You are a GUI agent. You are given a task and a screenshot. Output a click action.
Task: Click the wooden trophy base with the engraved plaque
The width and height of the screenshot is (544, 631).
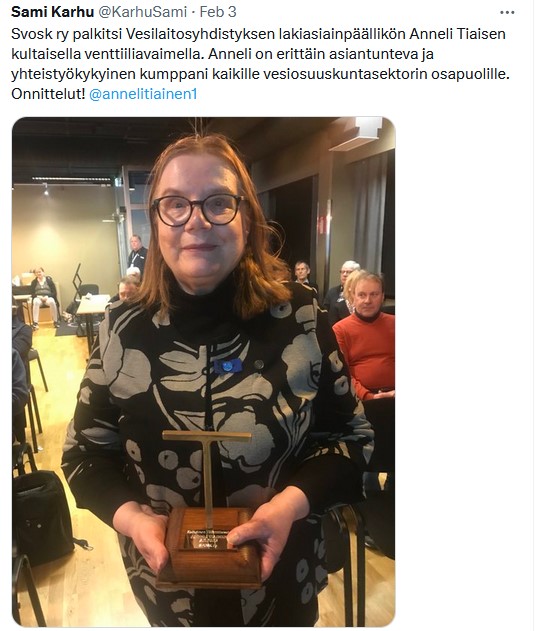click(209, 547)
